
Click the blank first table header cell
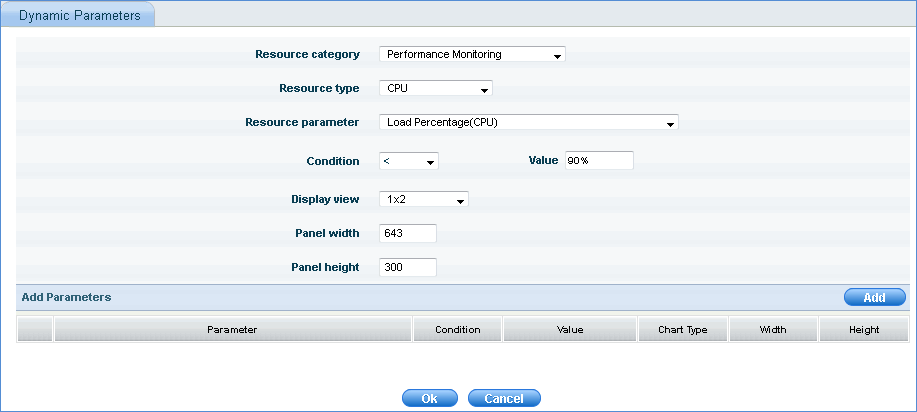(35, 330)
